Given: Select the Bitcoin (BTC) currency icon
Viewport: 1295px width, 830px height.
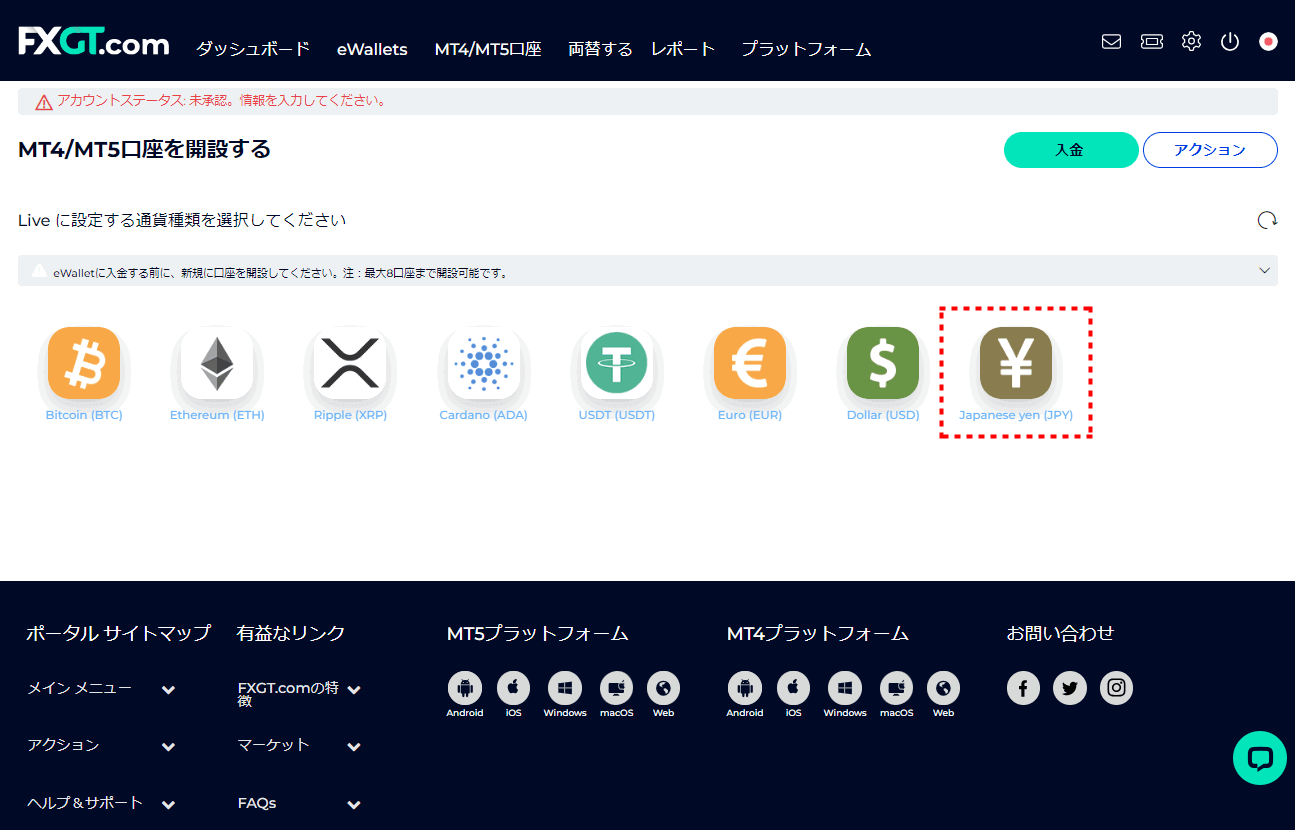Looking at the screenshot, I should [x=84, y=363].
